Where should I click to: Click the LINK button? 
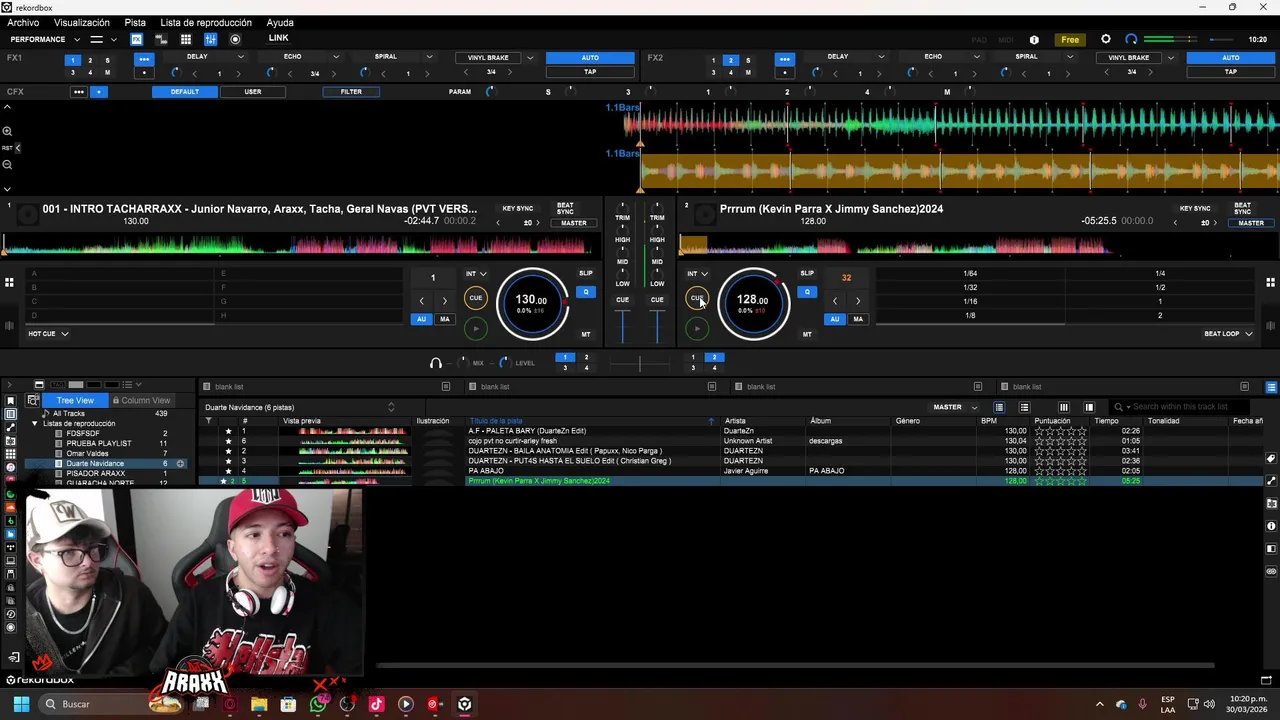tap(279, 39)
